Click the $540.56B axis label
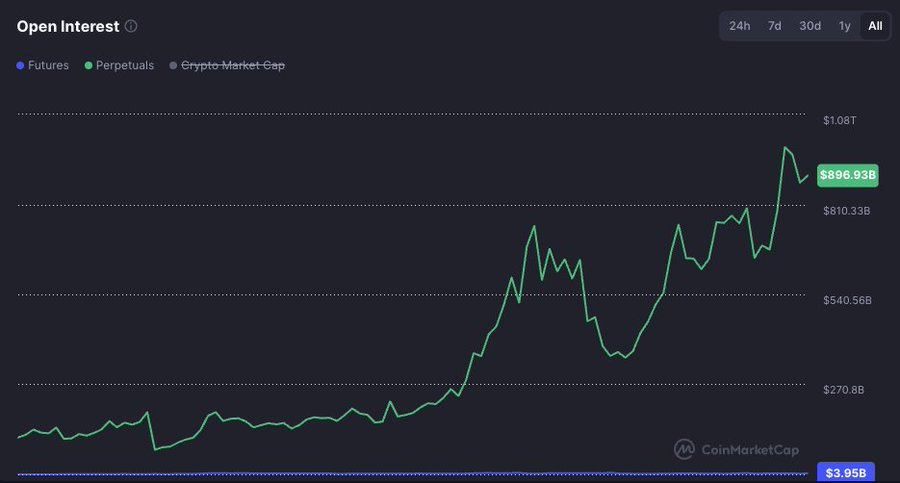Screen dimensions: 900x483 click(847, 300)
